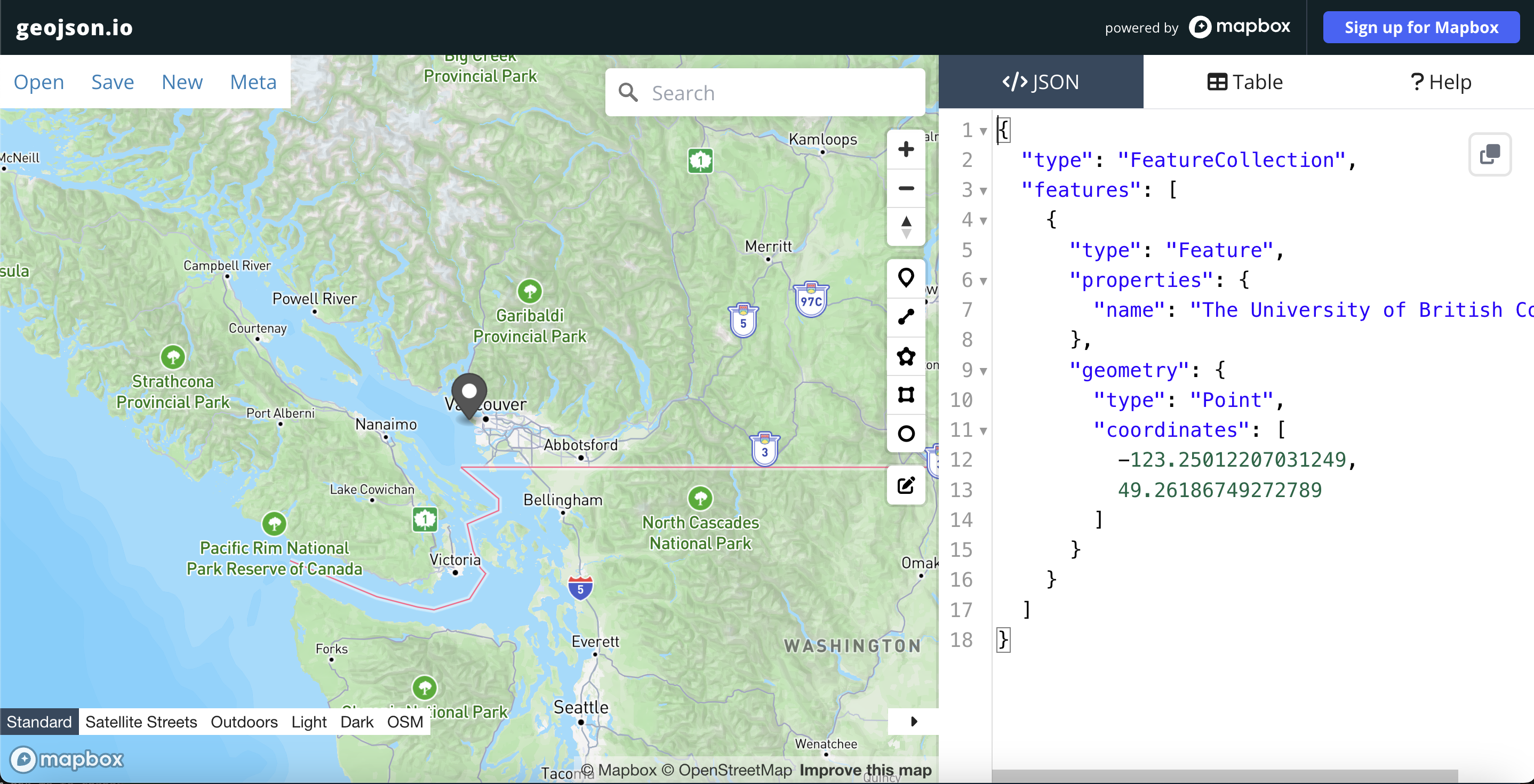Click North Cascades National Park icon

tap(700, 498)
